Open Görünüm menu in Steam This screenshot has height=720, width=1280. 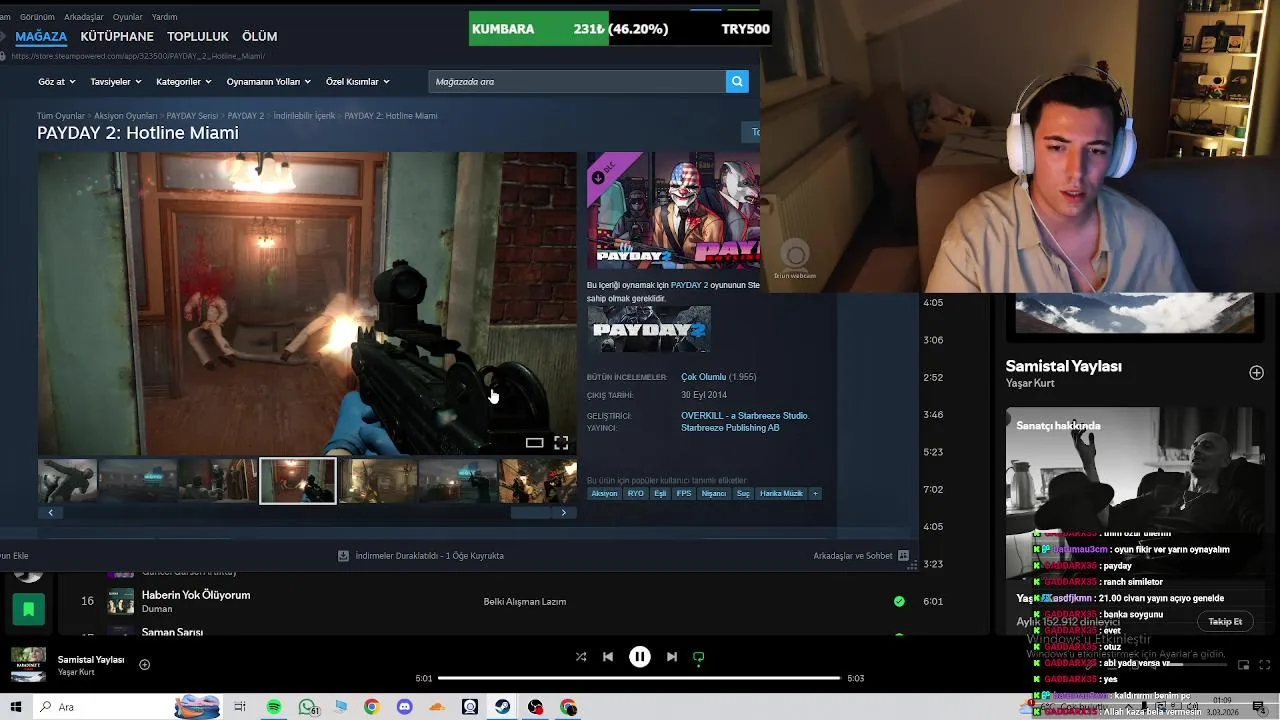(37, 17)
